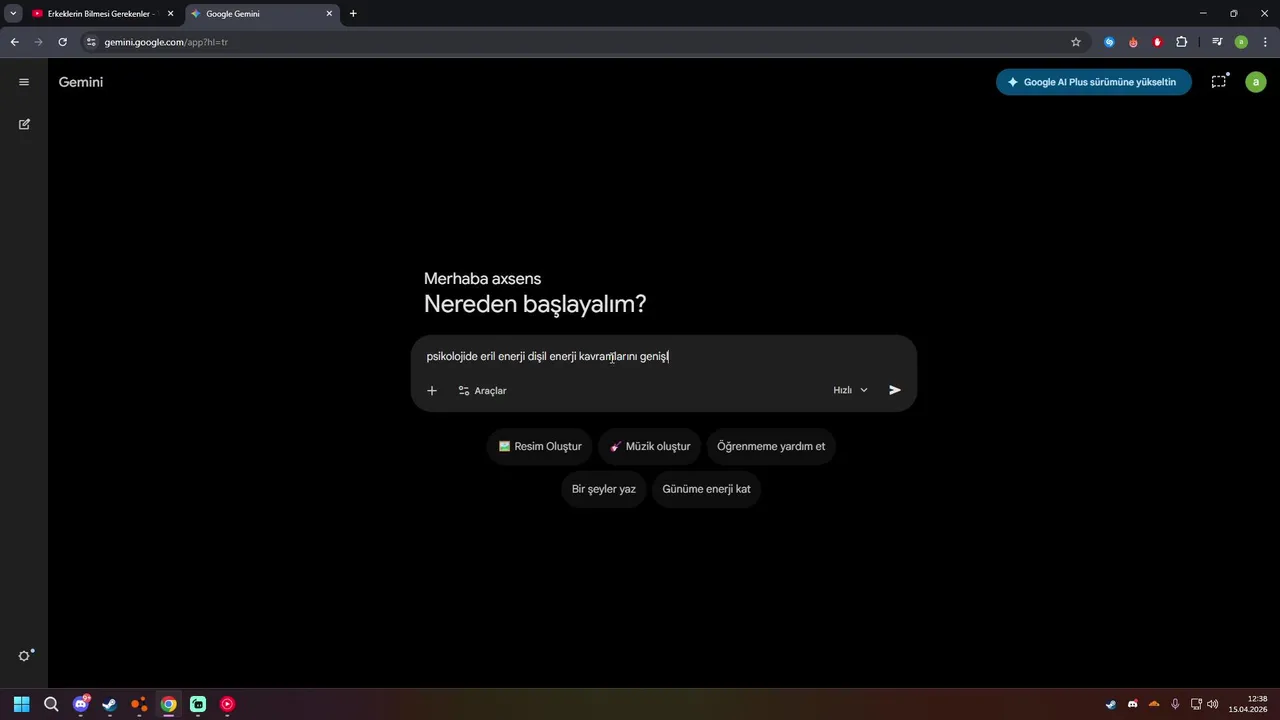The width and height of the screenshot is (1280, 720).
Task: Open the orange flame face extension
Action: pos(1133,42)
